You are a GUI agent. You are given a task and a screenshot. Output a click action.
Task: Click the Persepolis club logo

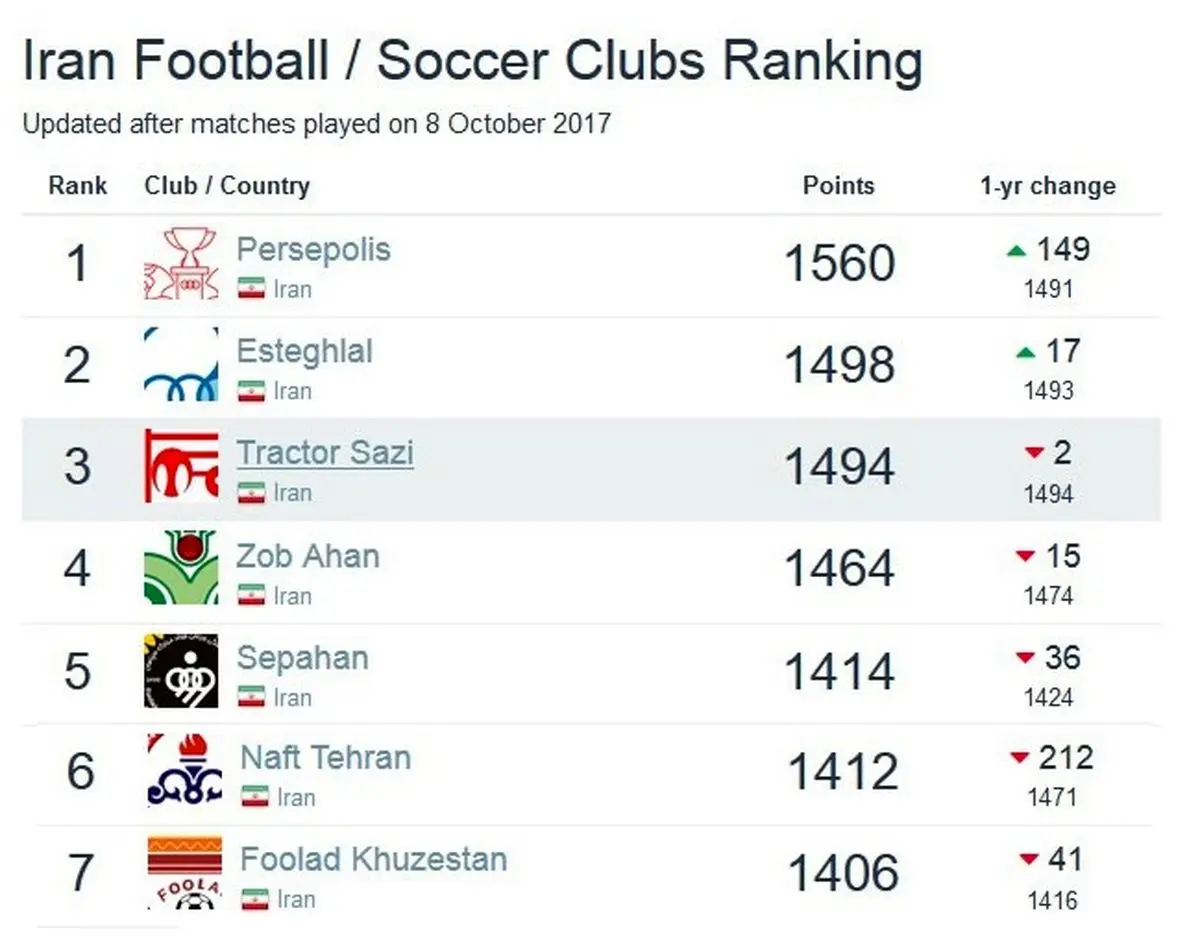coord(181,264)
